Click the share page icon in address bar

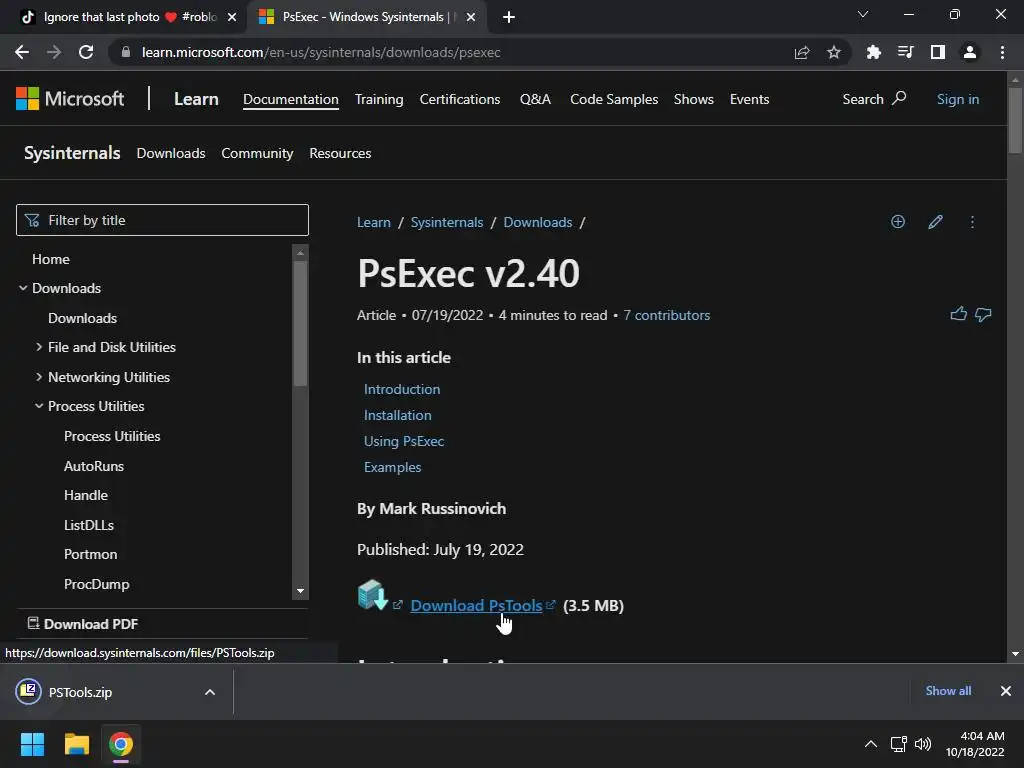point(802,52)
